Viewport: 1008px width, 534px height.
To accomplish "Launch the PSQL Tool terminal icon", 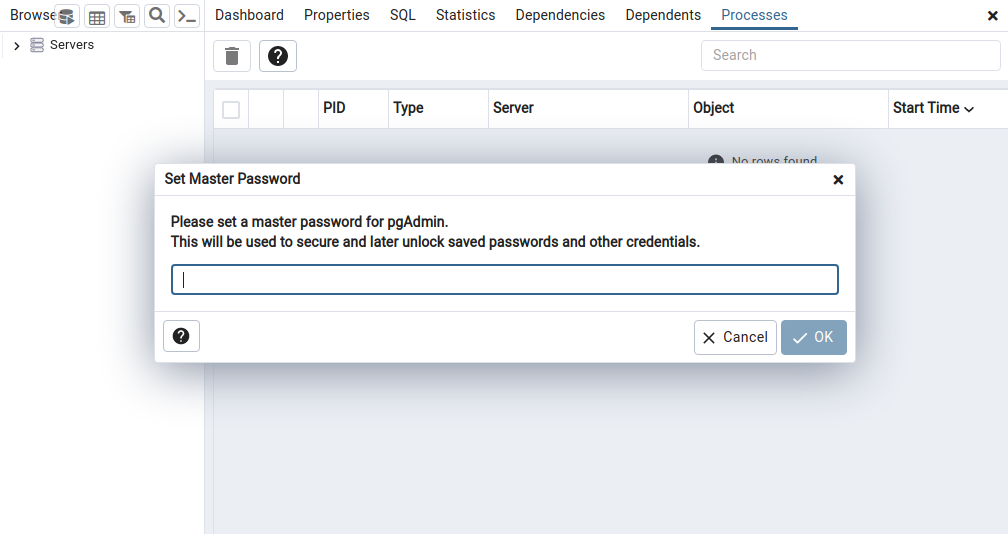I will 187,16.
